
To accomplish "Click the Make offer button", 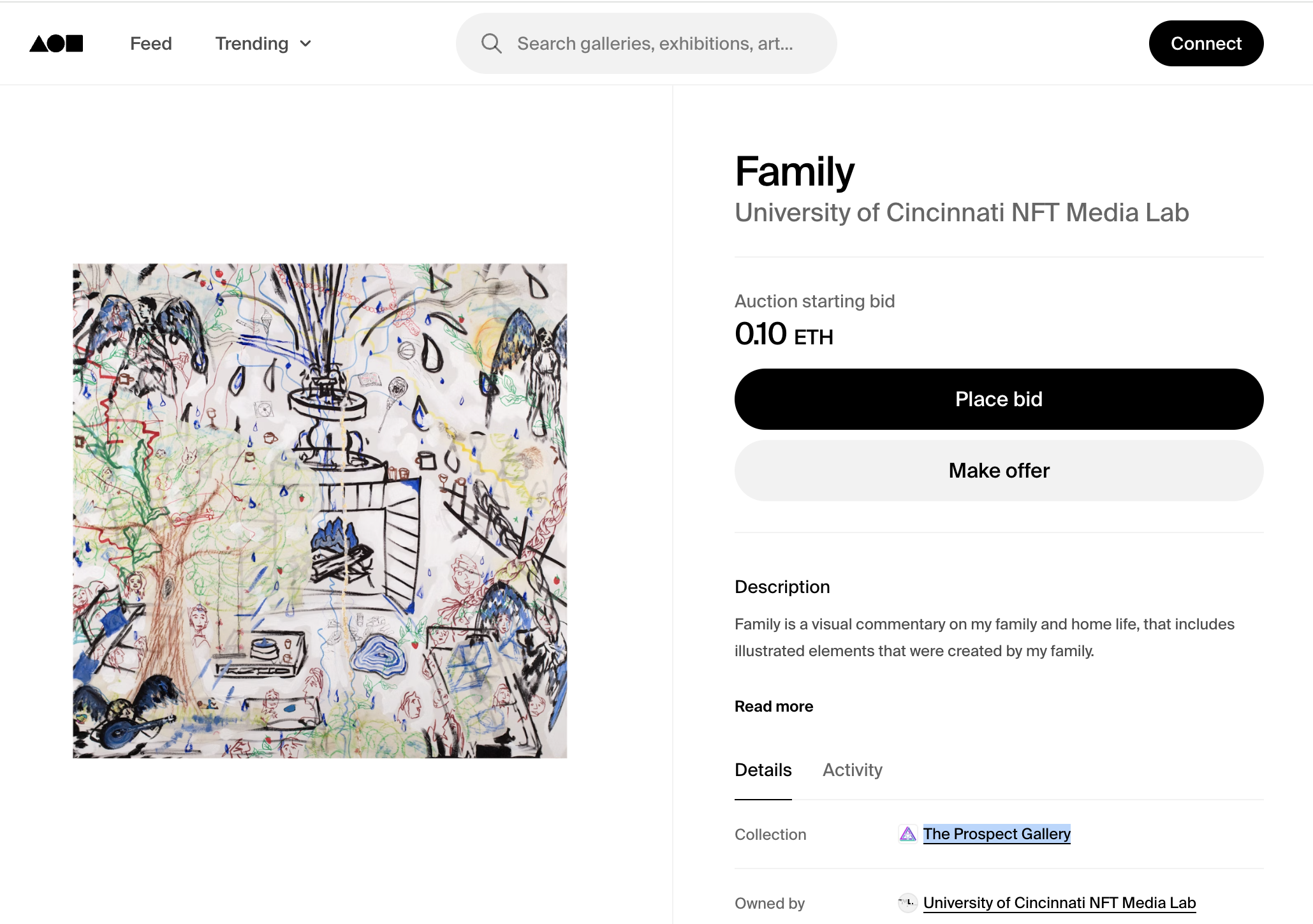I will (x=999, y=471).
